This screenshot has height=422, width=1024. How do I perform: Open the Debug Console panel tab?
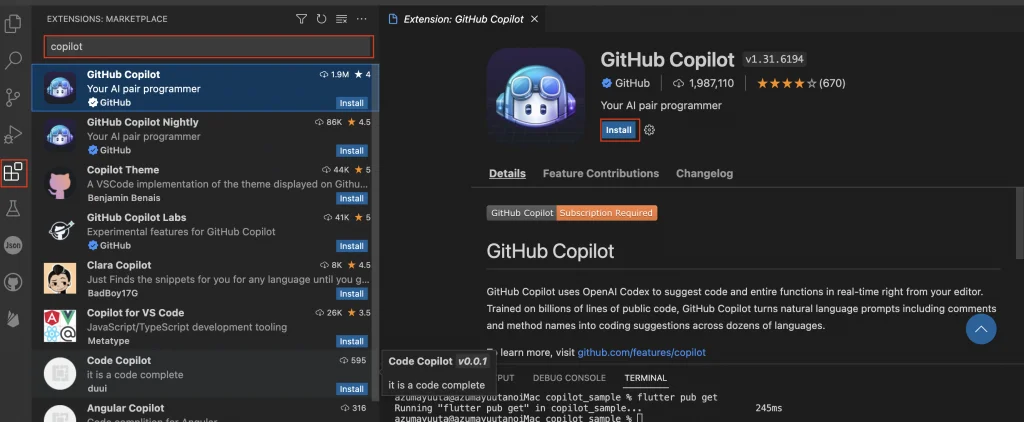click(568, 378)
